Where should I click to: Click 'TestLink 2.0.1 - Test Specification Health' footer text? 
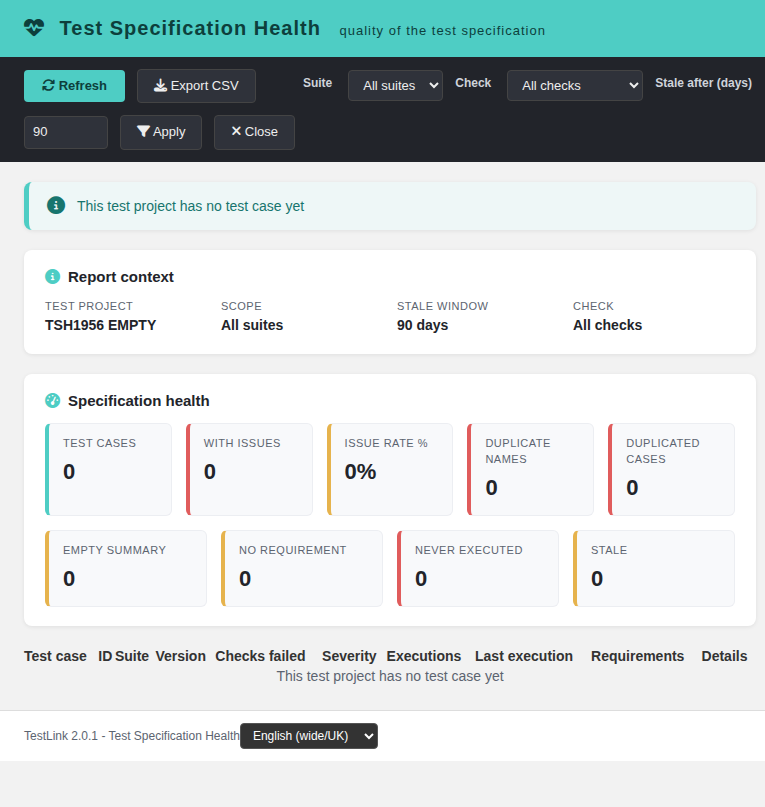click(x=132, y=736)
